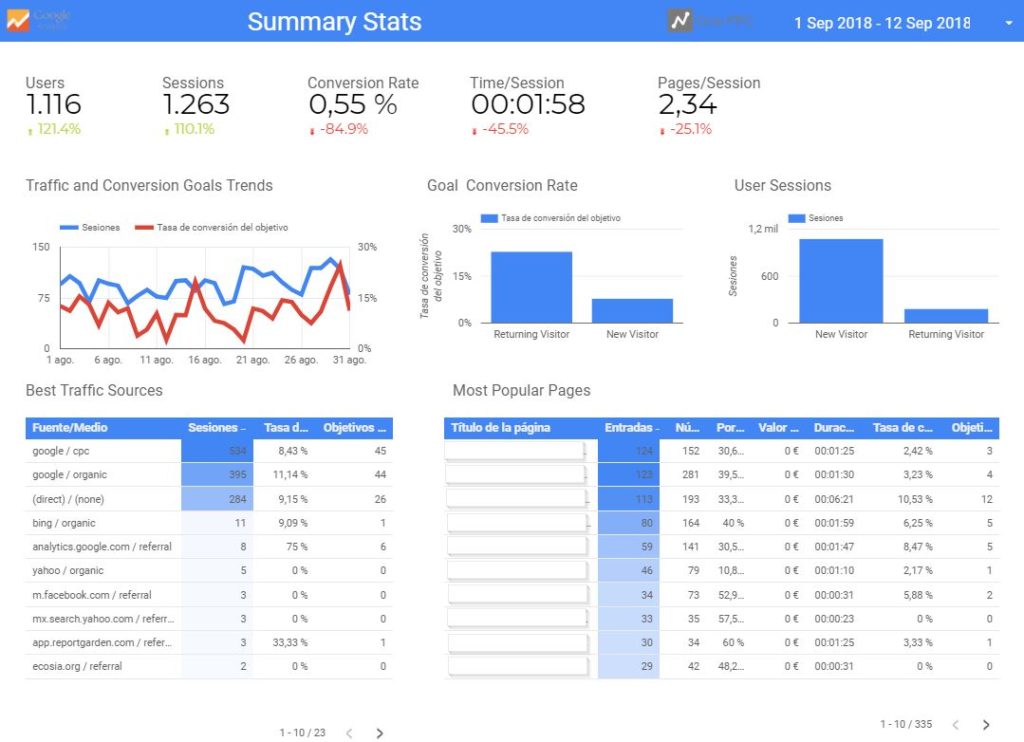Click the Sesiones legend swatch in User Sessions chart
The height and width of the screenshot is (742, 1024).
[796, 218]
